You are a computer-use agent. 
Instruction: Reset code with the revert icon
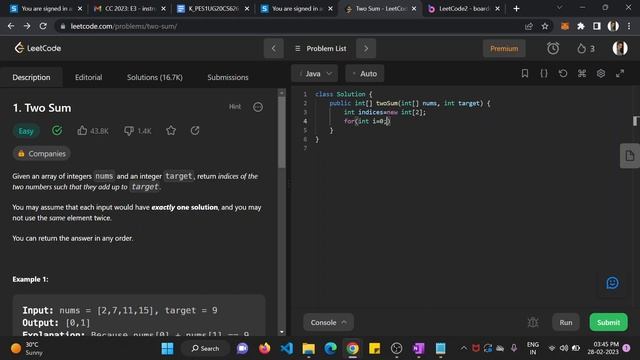tap(563, 73)
